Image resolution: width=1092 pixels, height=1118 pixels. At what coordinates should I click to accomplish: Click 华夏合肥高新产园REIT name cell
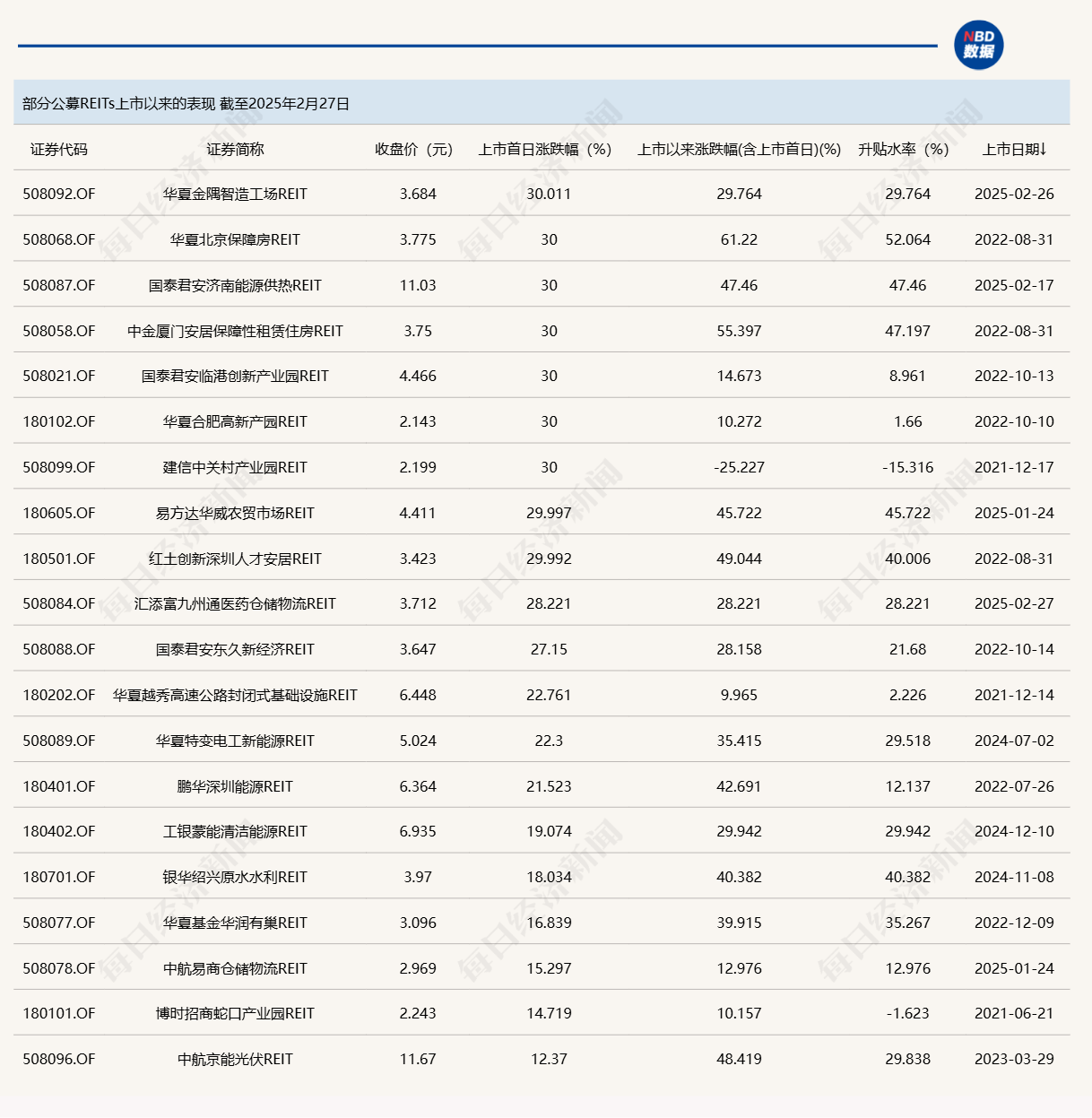(235, 421)
